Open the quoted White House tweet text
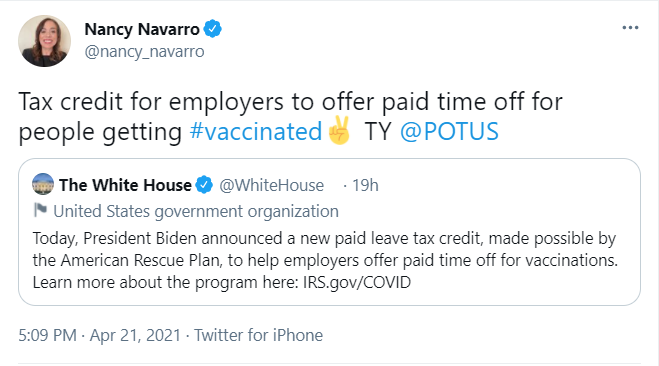Viewport: 659px width, 366px height. (x=325, y=260)
